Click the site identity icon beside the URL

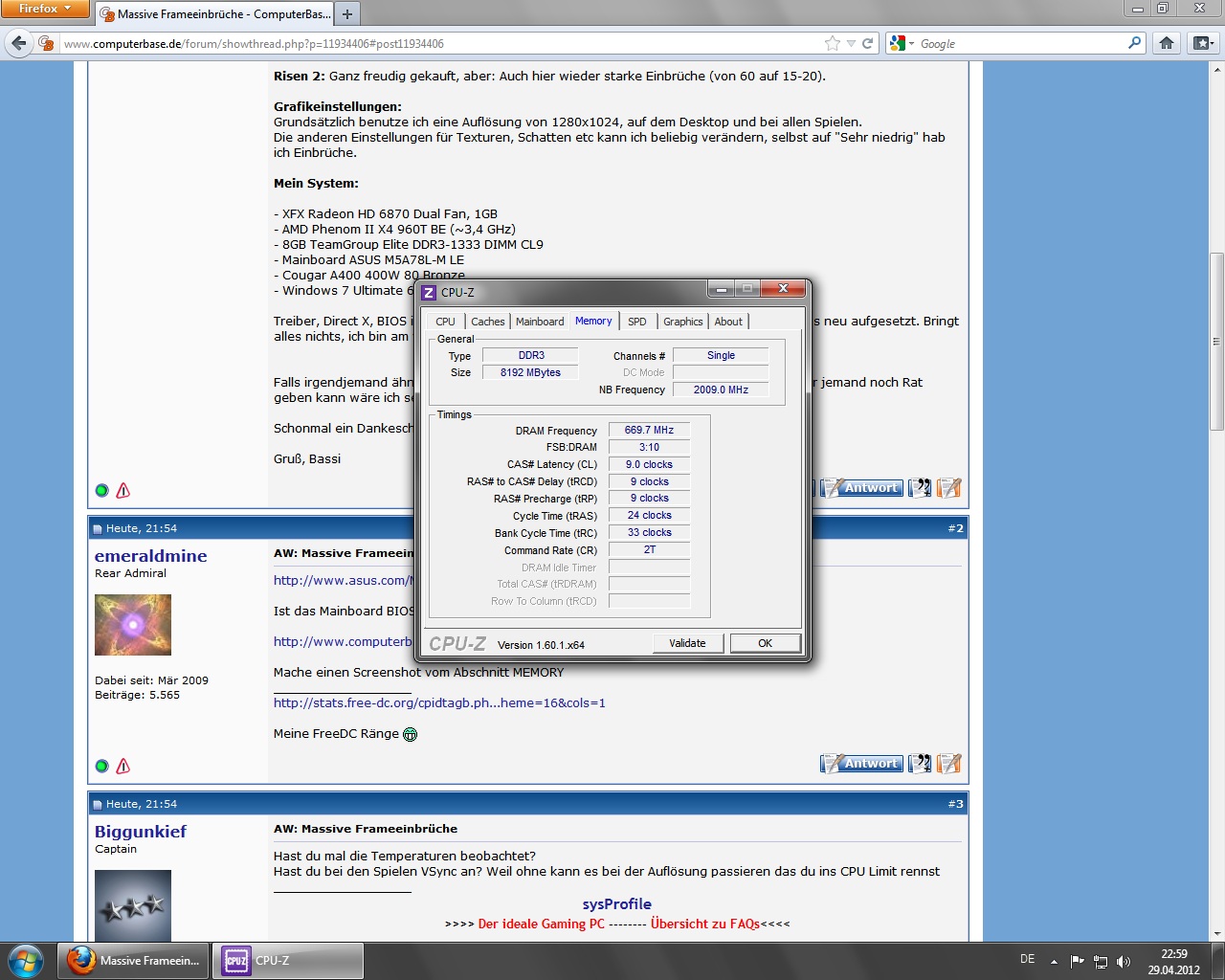click(46, 43)
